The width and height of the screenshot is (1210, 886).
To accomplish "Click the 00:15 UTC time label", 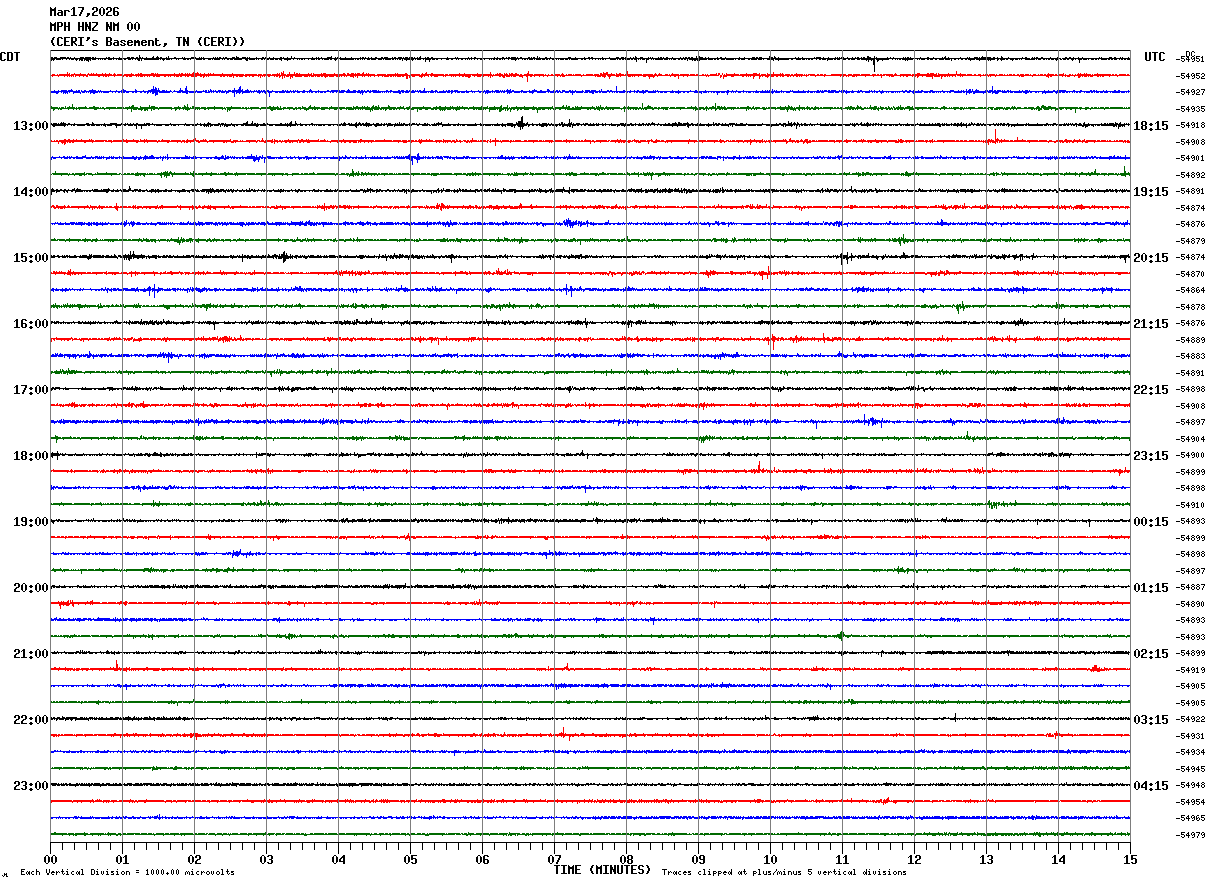I will click(1151, 522).
